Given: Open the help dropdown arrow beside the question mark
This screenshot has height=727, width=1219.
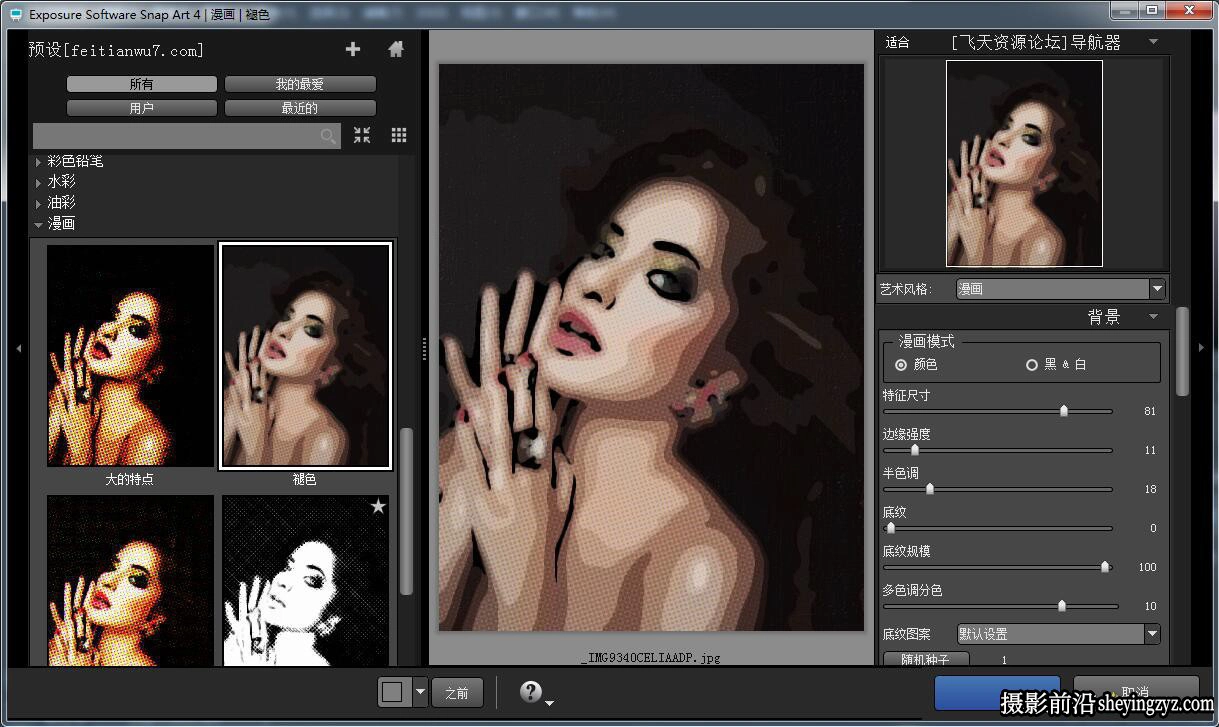Looking at the screenshot, I should coord(549,703).
